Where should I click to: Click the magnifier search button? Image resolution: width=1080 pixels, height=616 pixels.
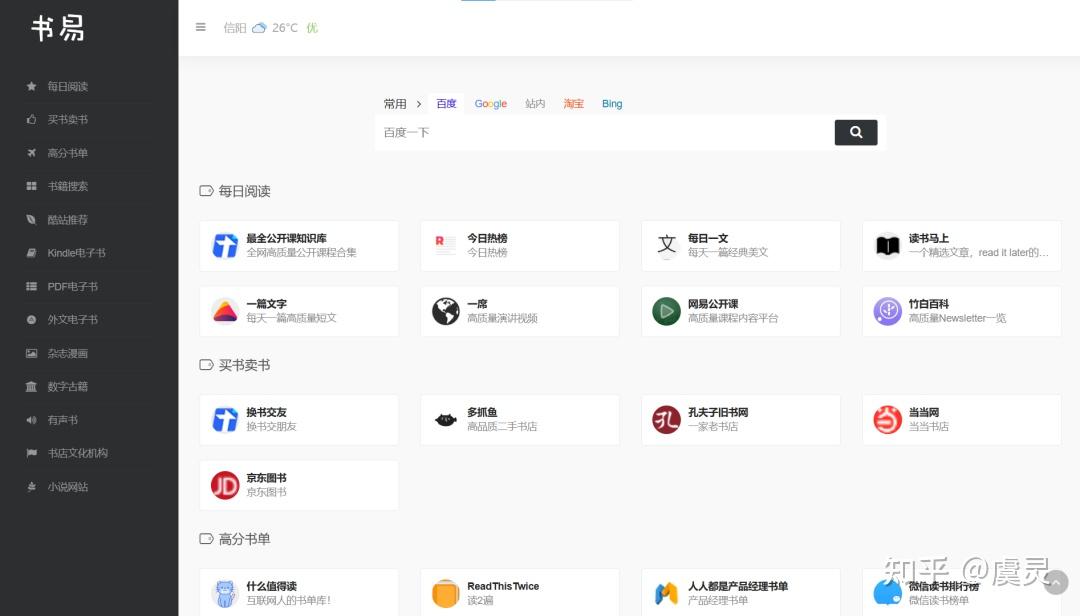(x=855, y=132)
